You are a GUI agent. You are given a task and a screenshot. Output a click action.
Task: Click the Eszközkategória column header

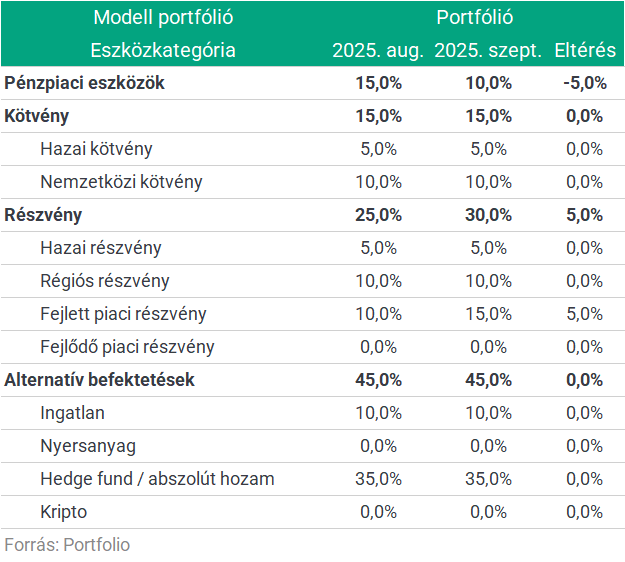click(x=163, y=50)
